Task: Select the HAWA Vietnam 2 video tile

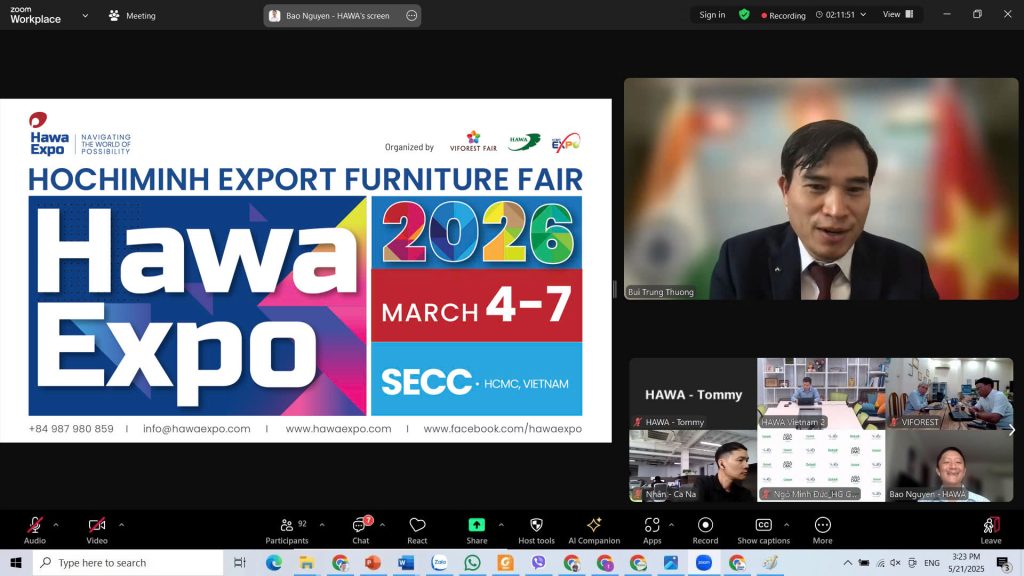Action: point(821,393)
